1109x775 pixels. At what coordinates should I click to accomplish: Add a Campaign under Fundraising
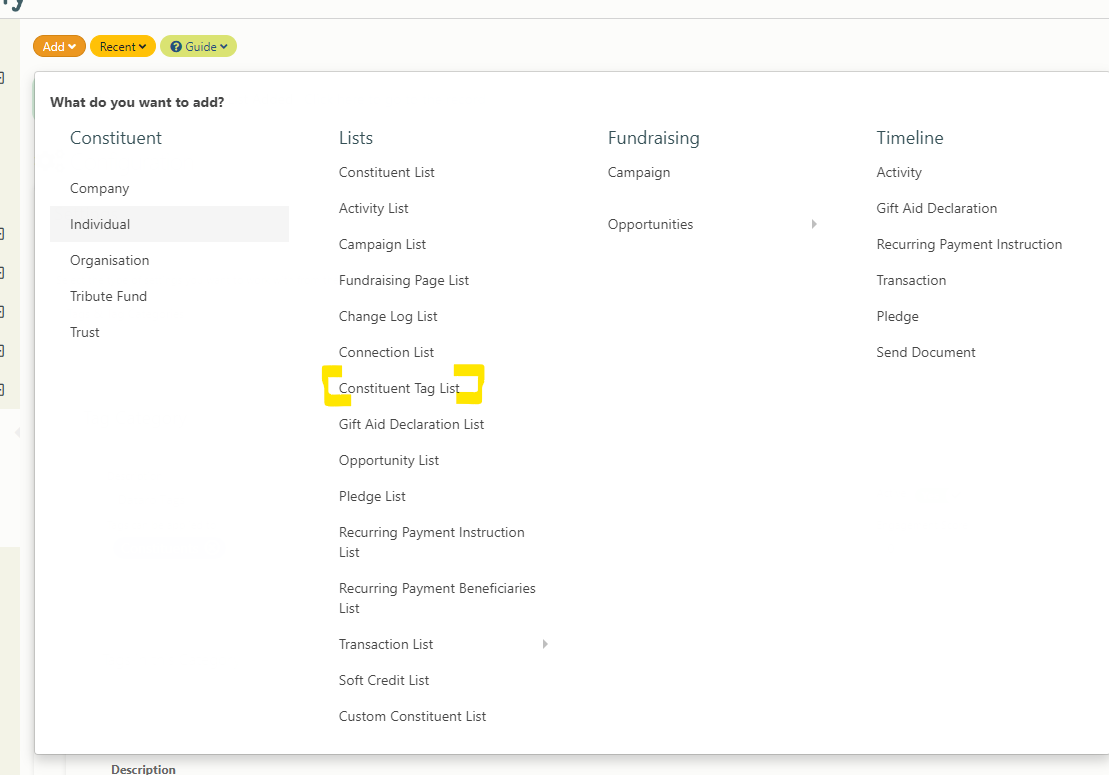639,173
